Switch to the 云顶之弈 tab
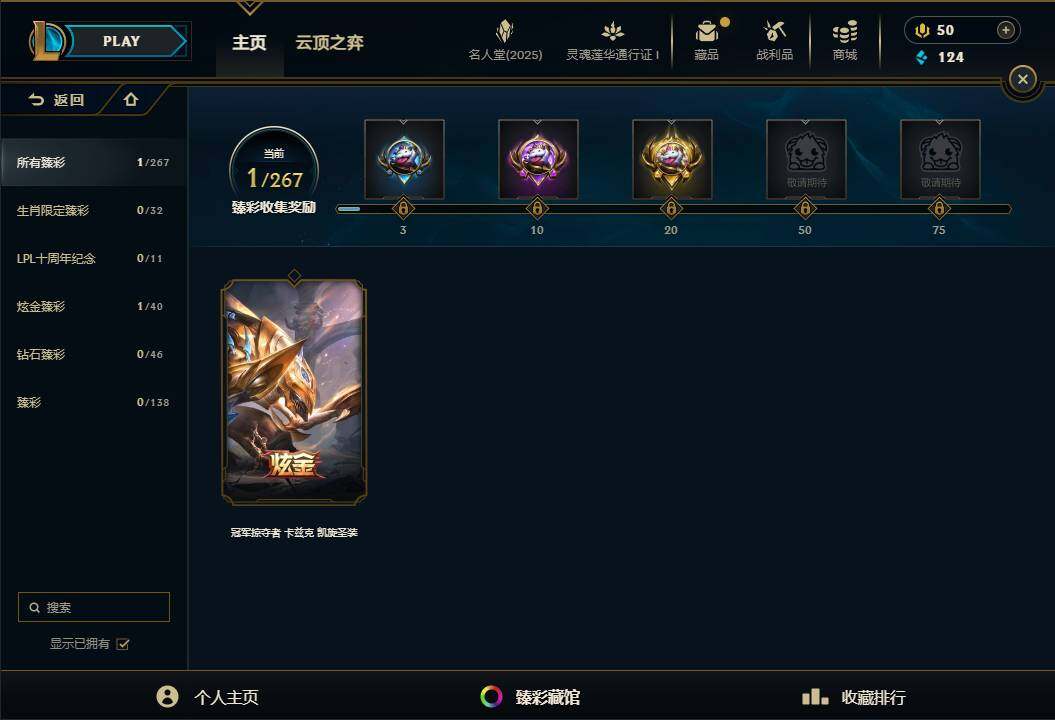The height and width of the screenshot is (720, 1055). tap(330, 42)
